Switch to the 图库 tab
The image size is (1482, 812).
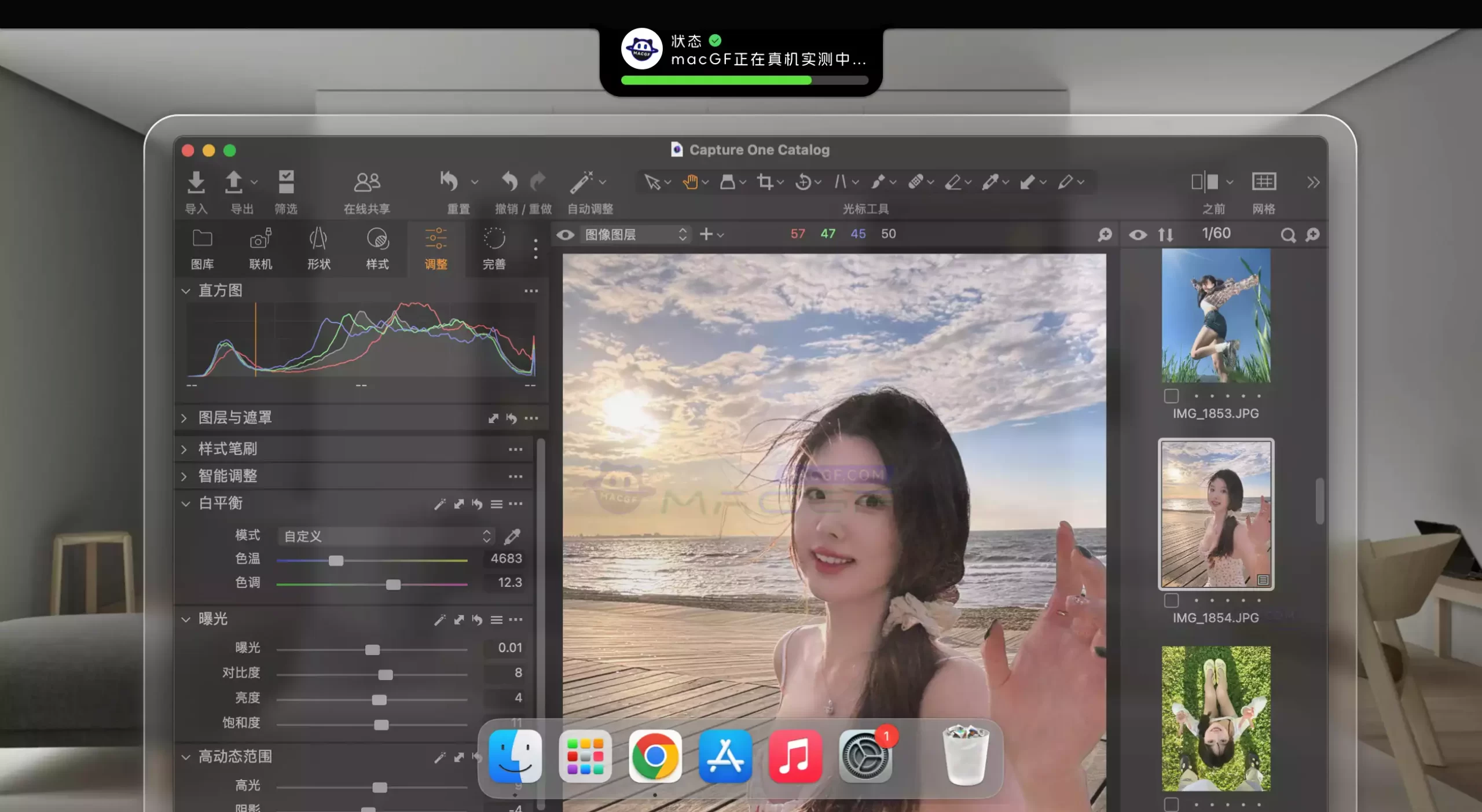pyautogui.click(x=202, y=249)
